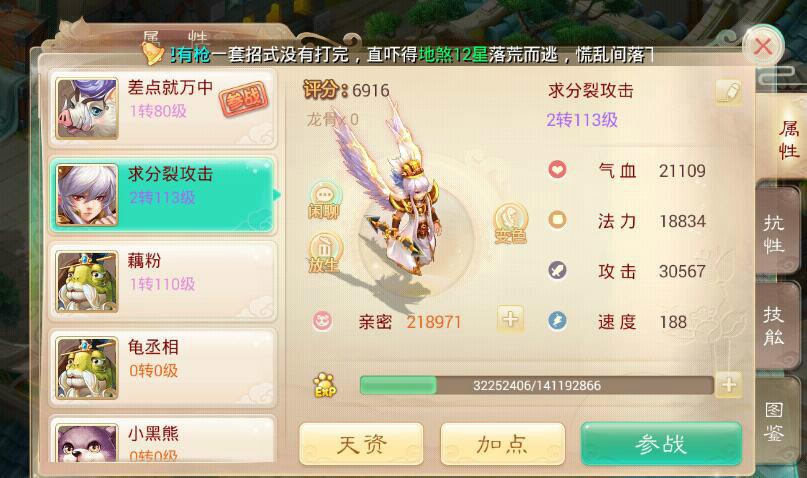Click the plus icon next to 亲密 value
Screen dimensions: 807x478
(x=510, y=319)
